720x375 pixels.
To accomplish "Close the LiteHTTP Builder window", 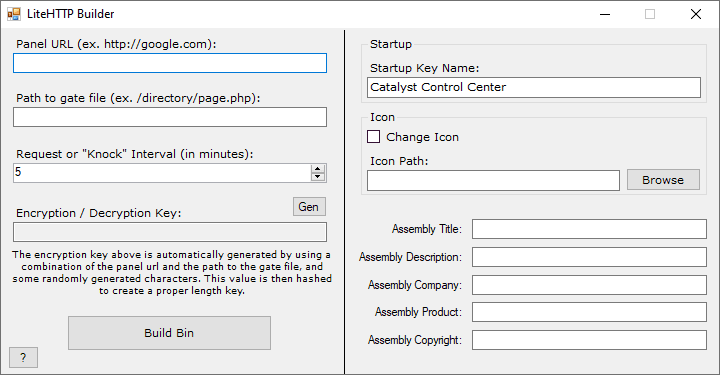I will click(696, 14).
